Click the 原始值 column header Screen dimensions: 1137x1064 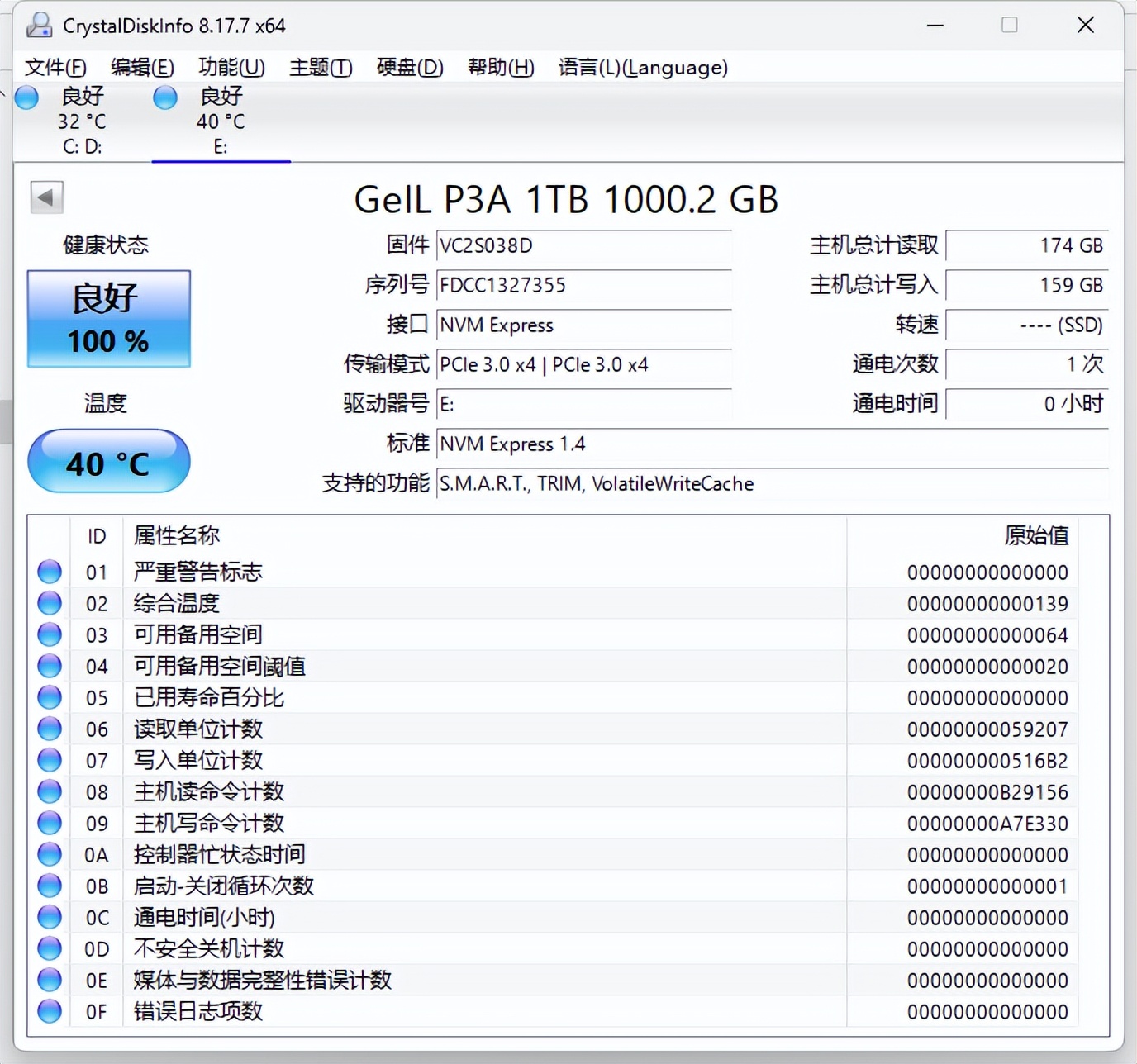point(1036,536)
